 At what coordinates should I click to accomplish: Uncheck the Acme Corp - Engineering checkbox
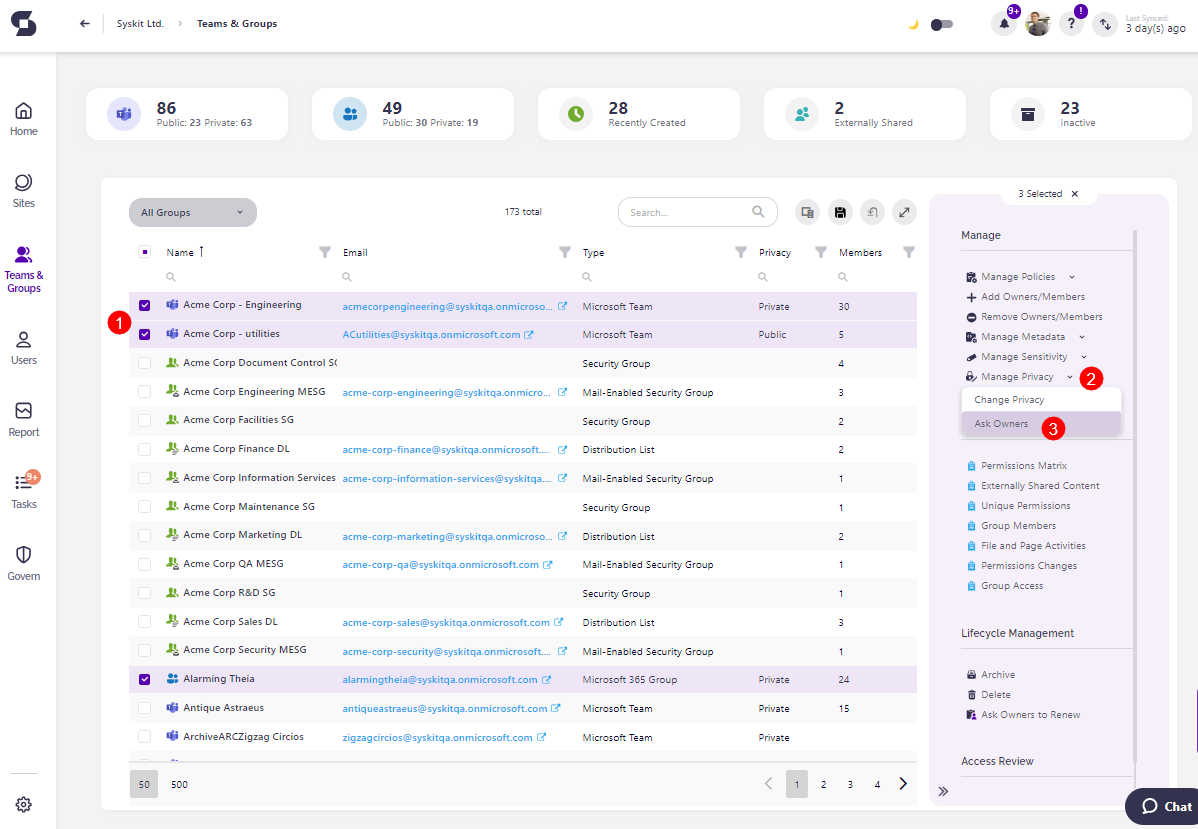(x=145, y=306)
